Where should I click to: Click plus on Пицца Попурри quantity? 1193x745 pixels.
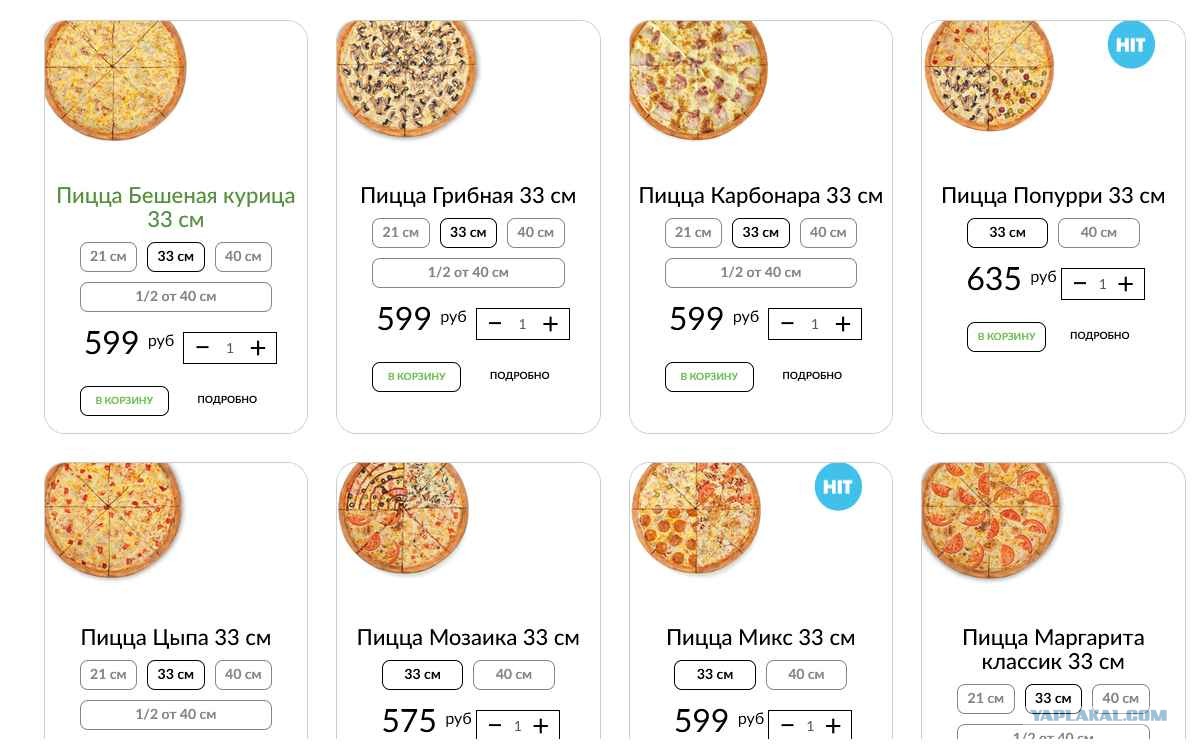[x=1125, y=285]
